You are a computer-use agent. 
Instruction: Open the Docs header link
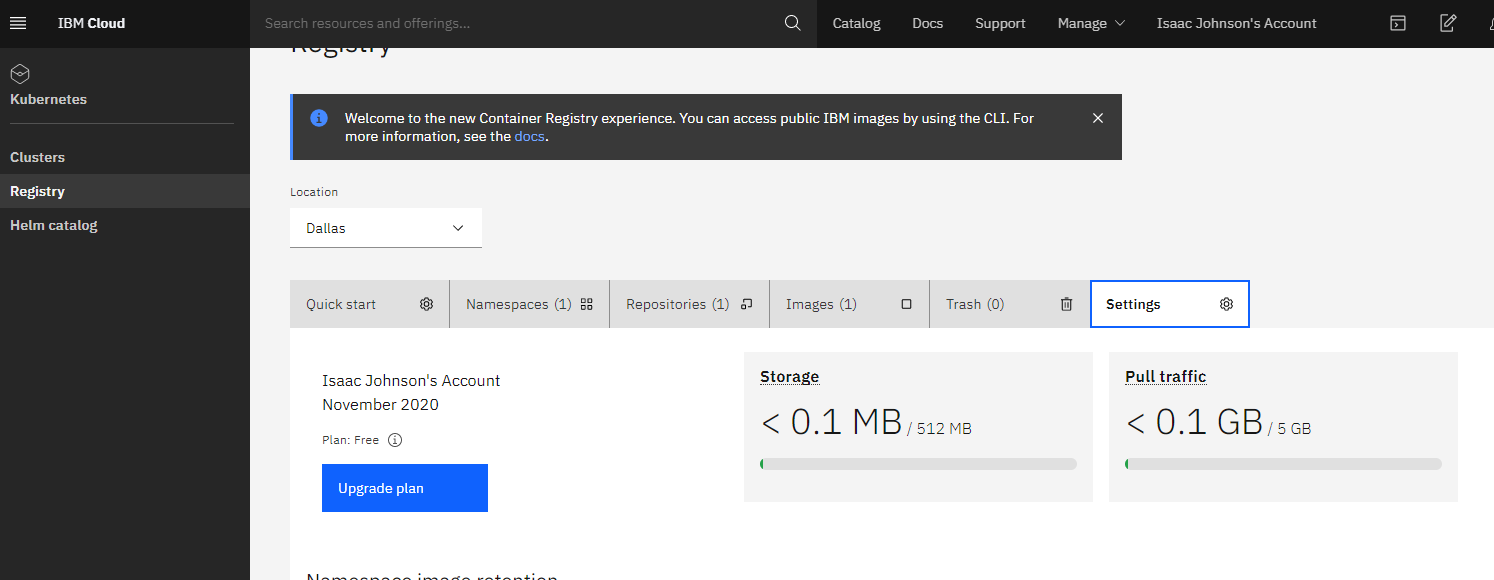pos(928,23)
